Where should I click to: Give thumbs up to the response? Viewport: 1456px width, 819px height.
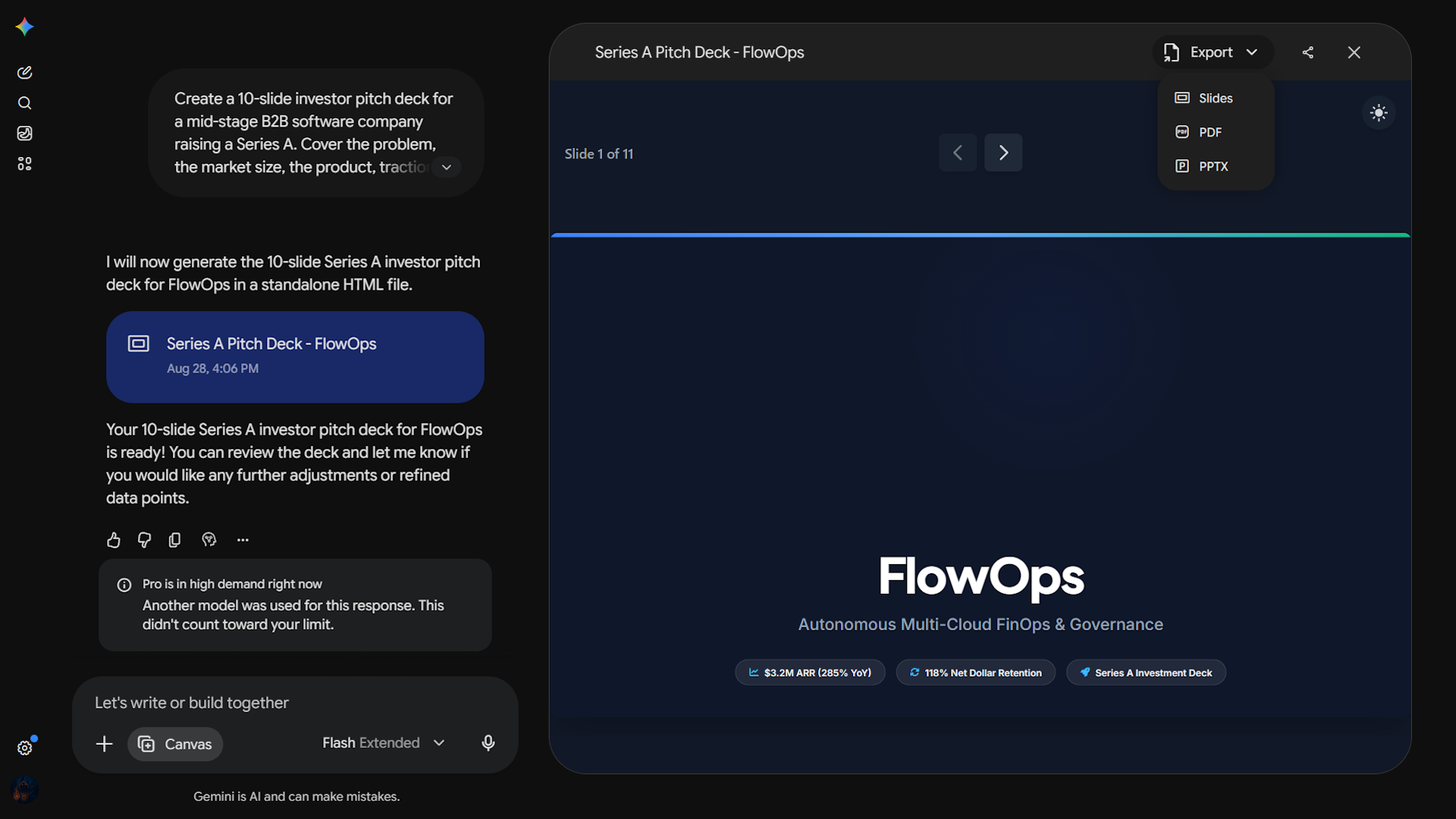tap(114, 540)
